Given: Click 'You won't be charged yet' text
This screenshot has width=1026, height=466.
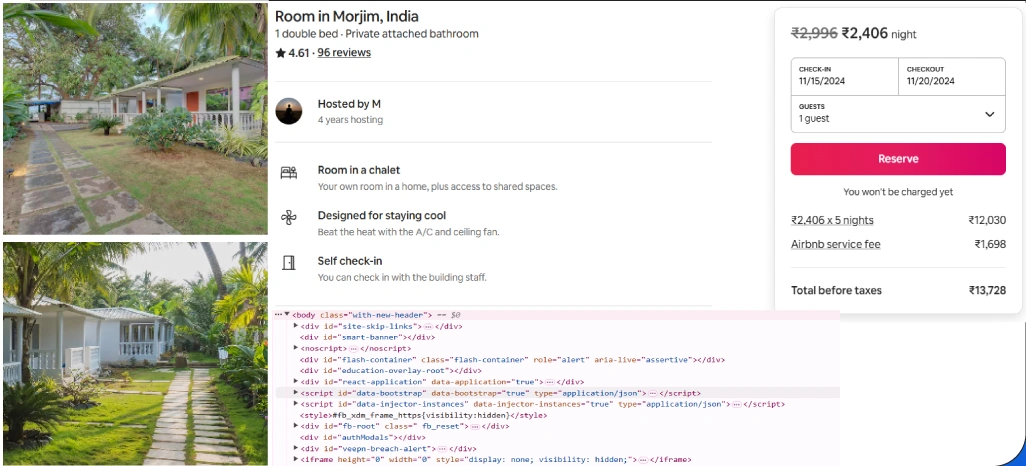Looking at the screenshot, I should click(898, 192).
